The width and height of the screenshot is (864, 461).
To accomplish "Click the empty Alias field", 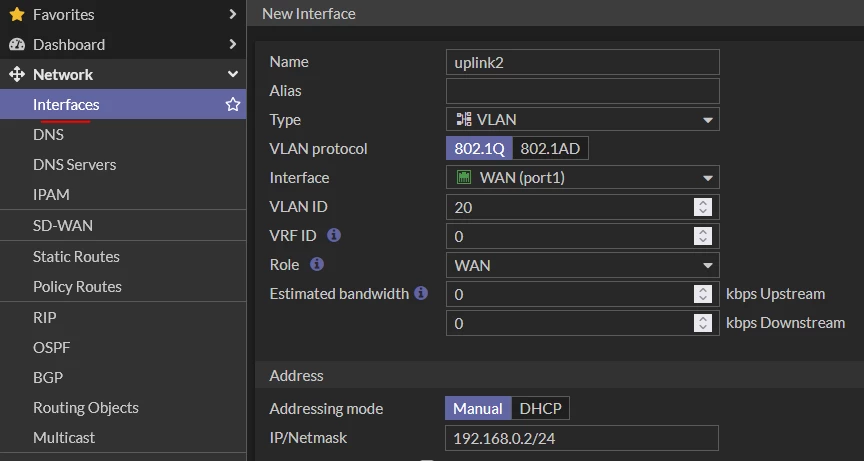I will (x=582, y=91).
